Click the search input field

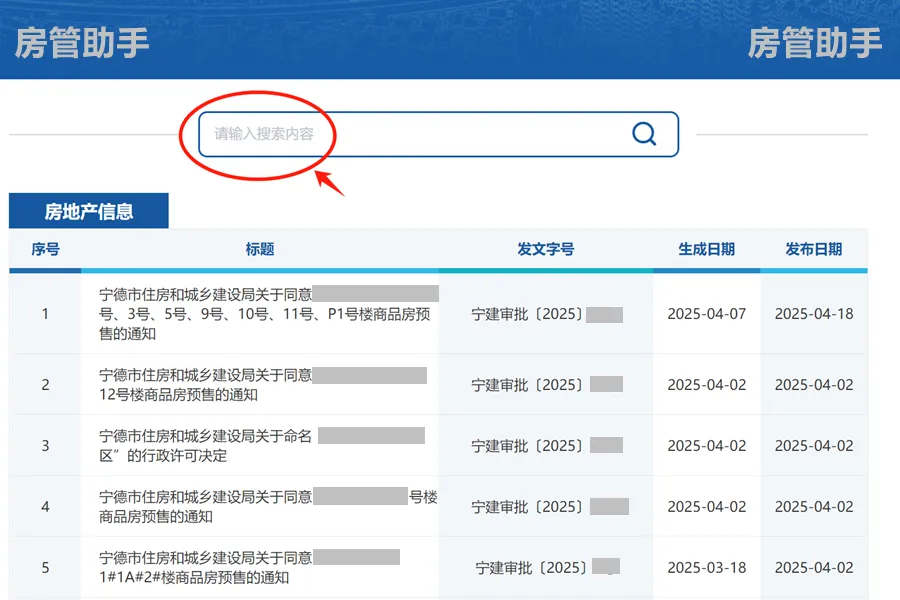click(410, 134)
